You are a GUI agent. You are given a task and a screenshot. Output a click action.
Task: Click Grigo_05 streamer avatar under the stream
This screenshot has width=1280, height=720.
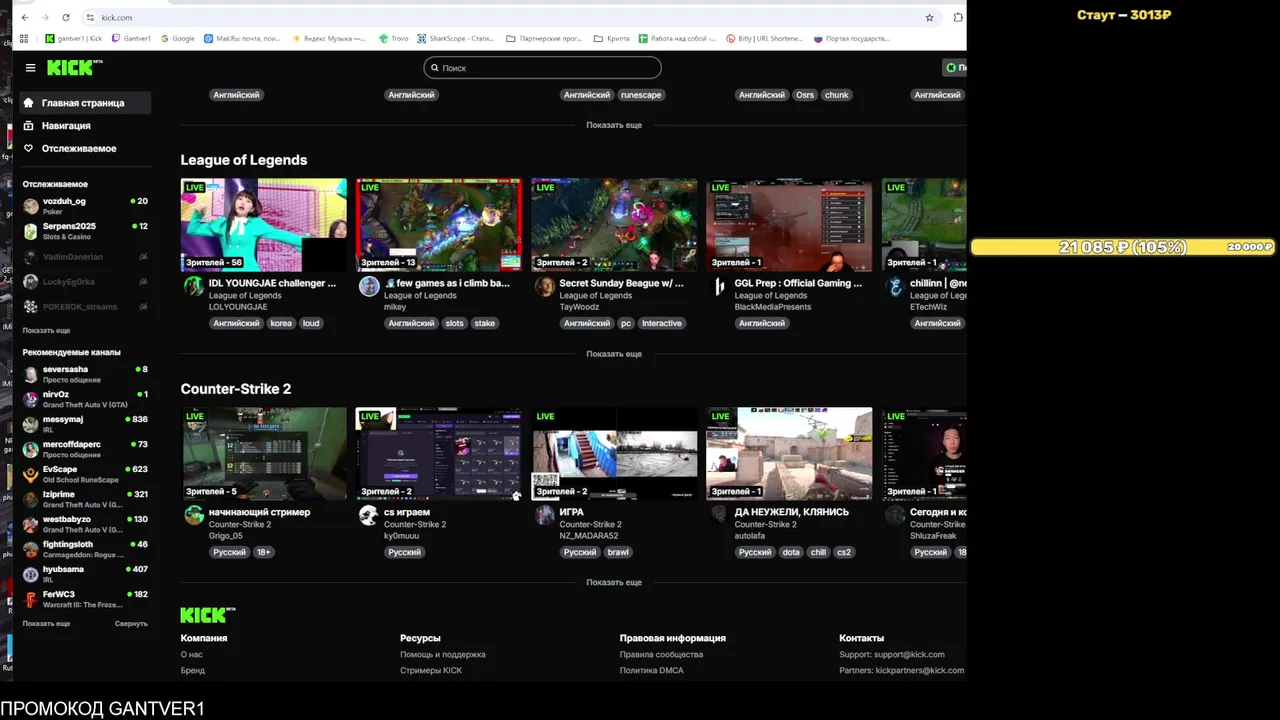194,515
